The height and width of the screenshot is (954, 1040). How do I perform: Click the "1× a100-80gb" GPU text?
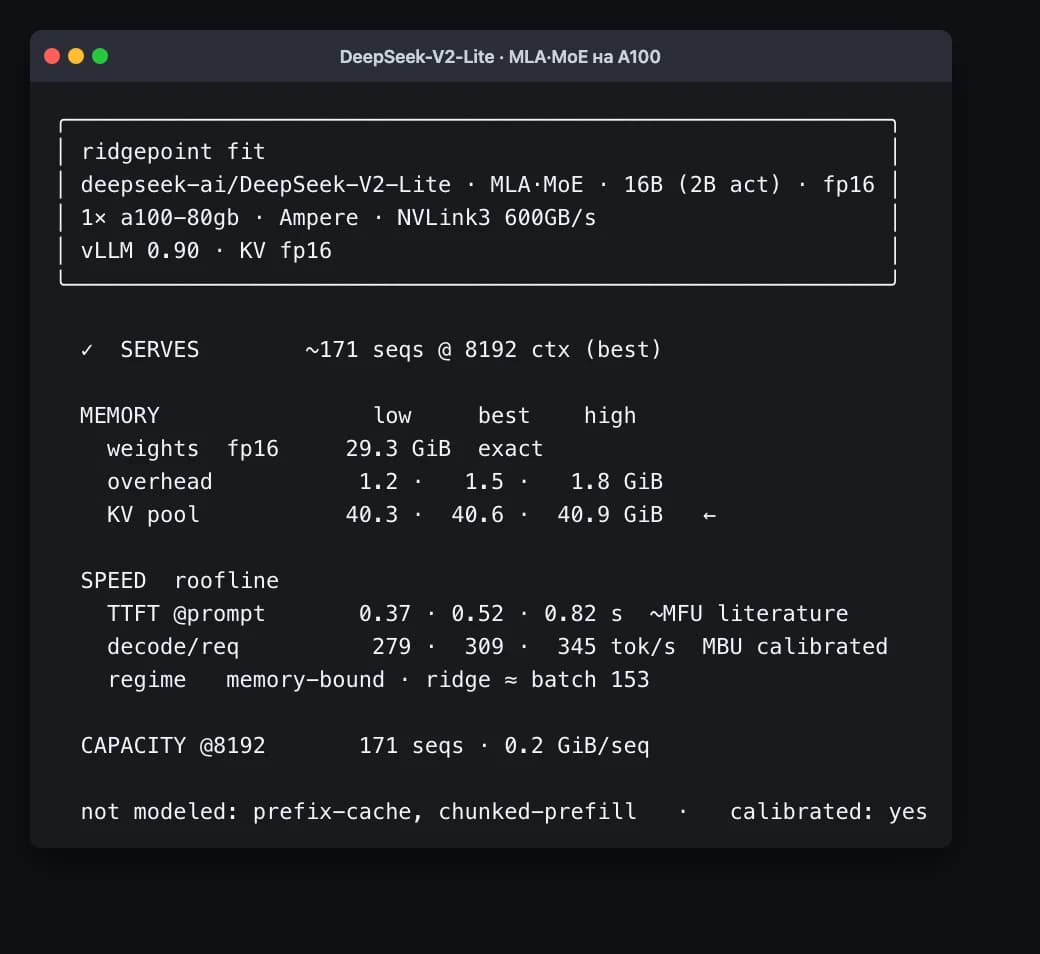click(x=160, y=218)
